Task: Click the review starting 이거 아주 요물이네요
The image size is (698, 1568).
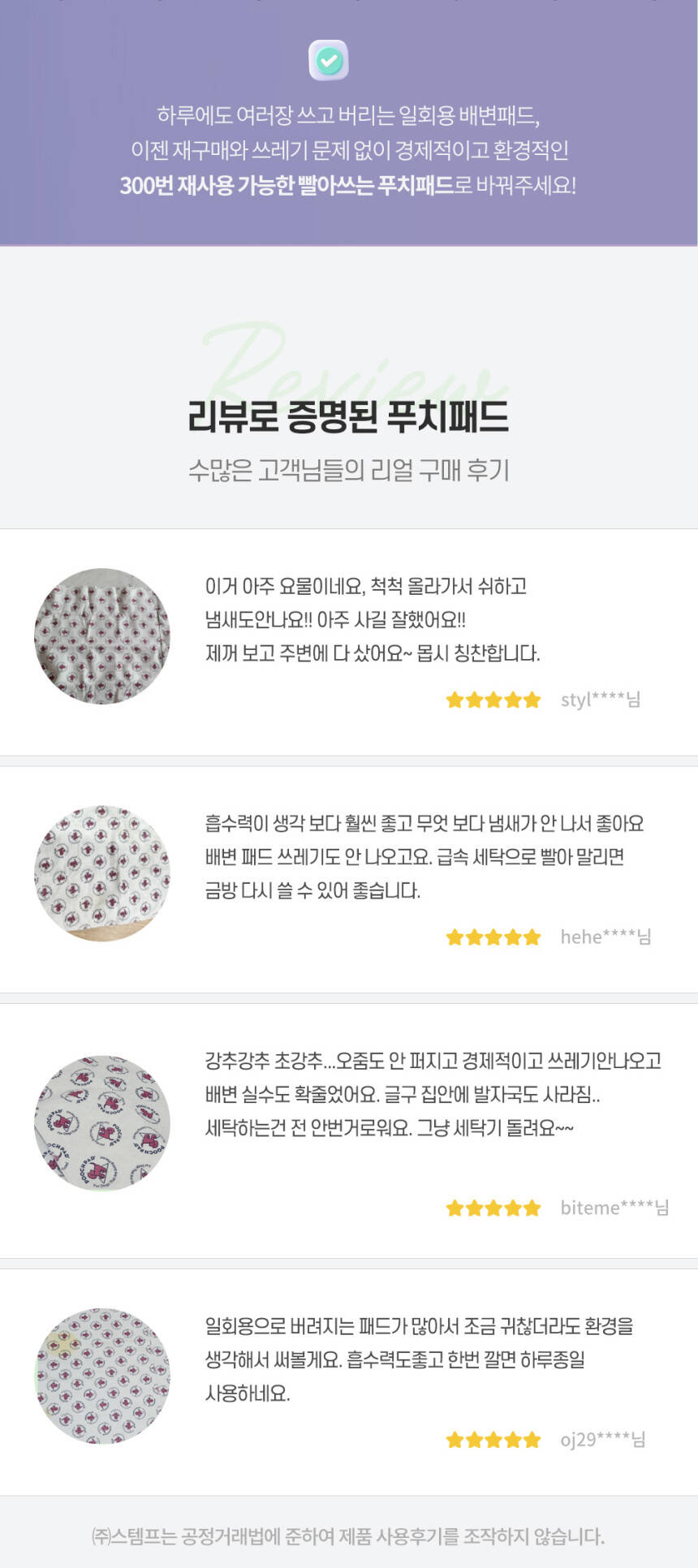Action: (372, 619)
